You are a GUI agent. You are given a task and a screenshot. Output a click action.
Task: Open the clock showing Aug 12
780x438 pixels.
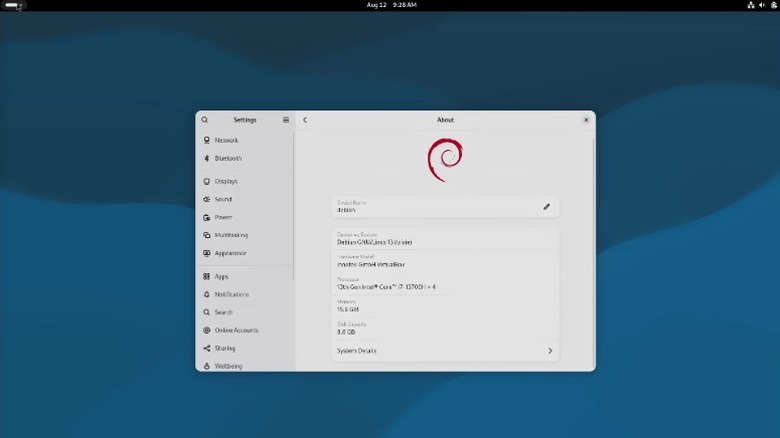(x=391, y=5)
